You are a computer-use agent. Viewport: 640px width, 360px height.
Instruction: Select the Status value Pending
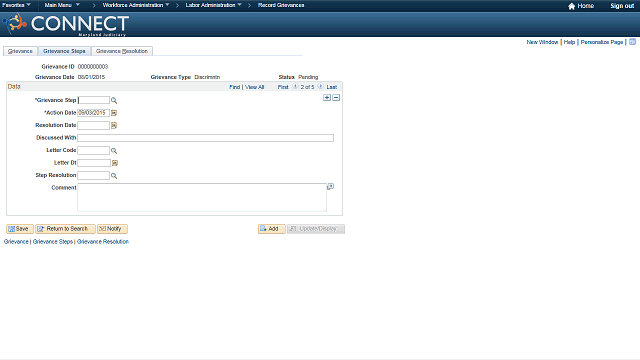tap(308, 77)
